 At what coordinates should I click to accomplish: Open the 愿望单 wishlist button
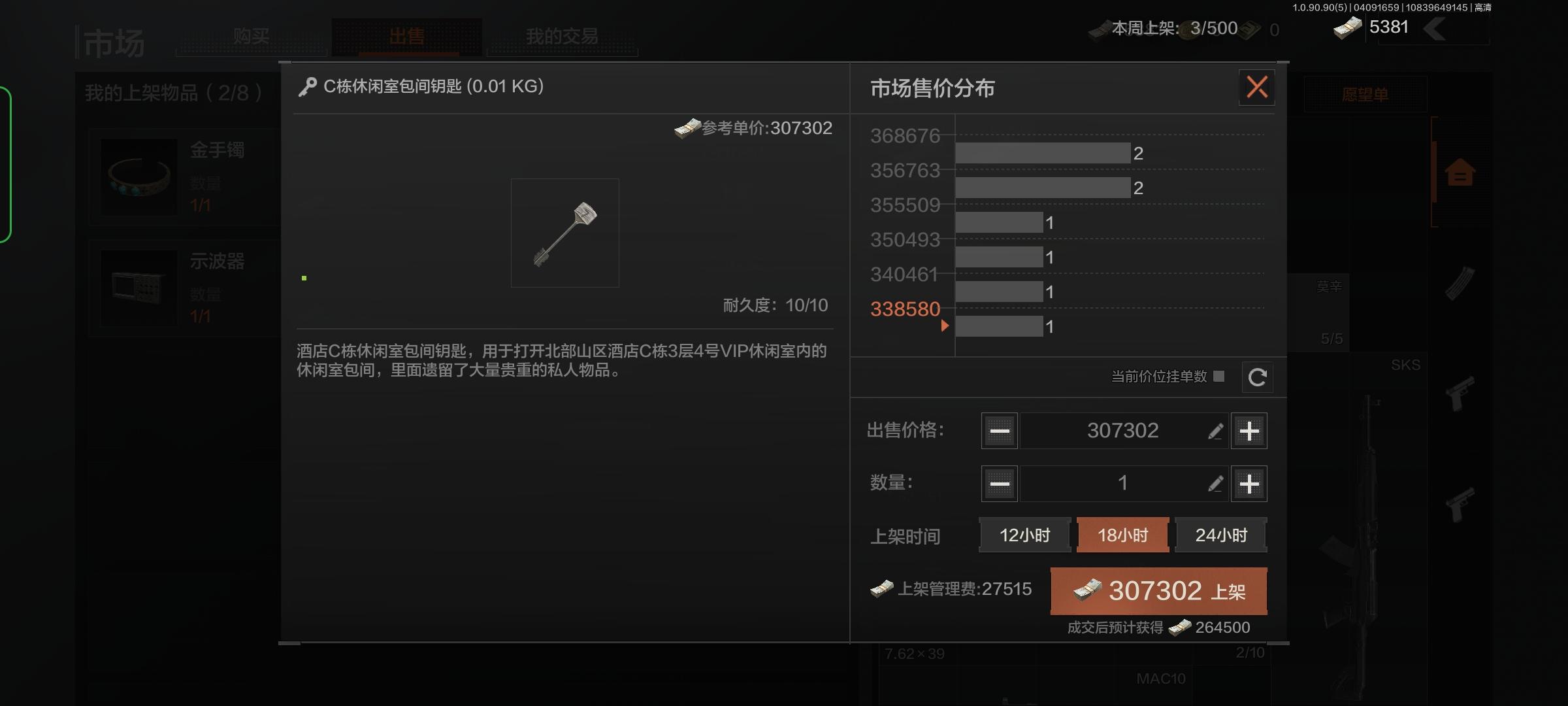pos(1365,95)
